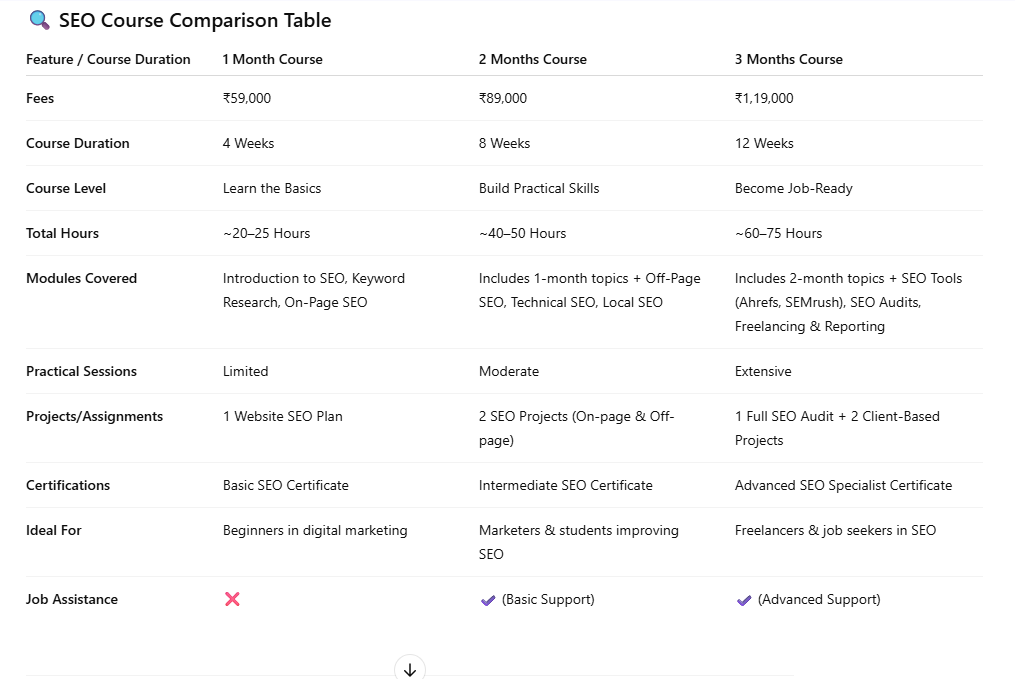Select the Modules Covered row label

[81, 278]
